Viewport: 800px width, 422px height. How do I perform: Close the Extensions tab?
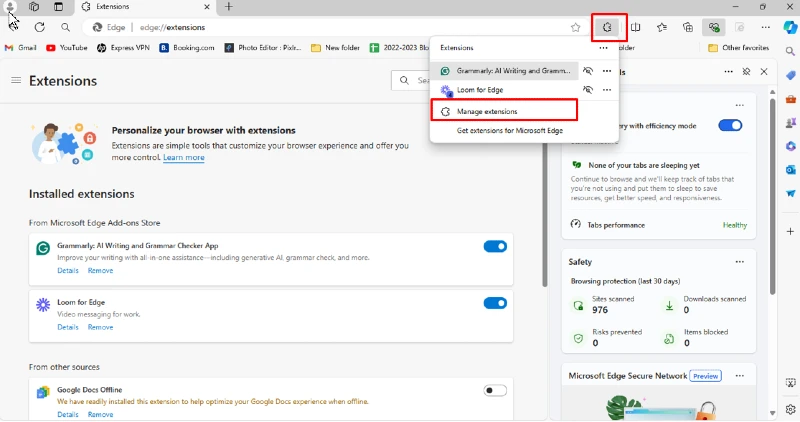coord(207,7)
